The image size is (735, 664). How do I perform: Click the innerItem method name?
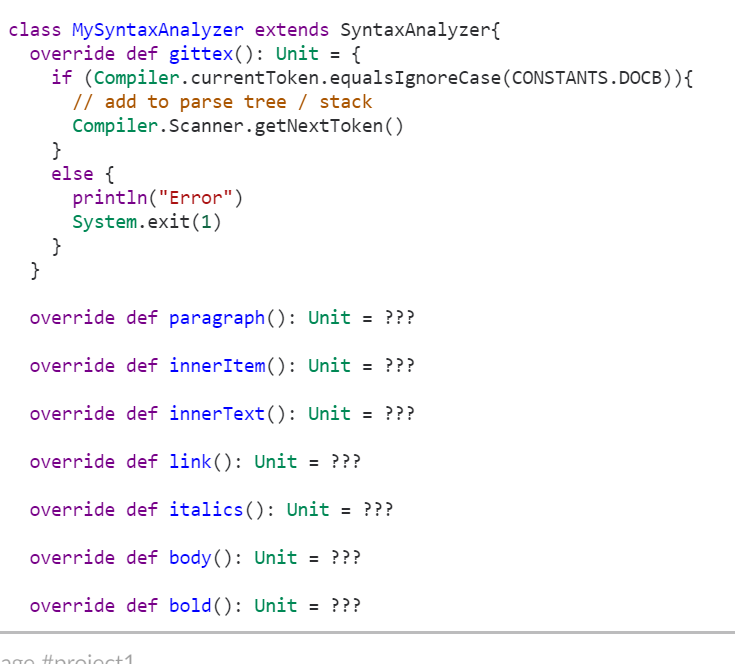click(x=217, y=366)
